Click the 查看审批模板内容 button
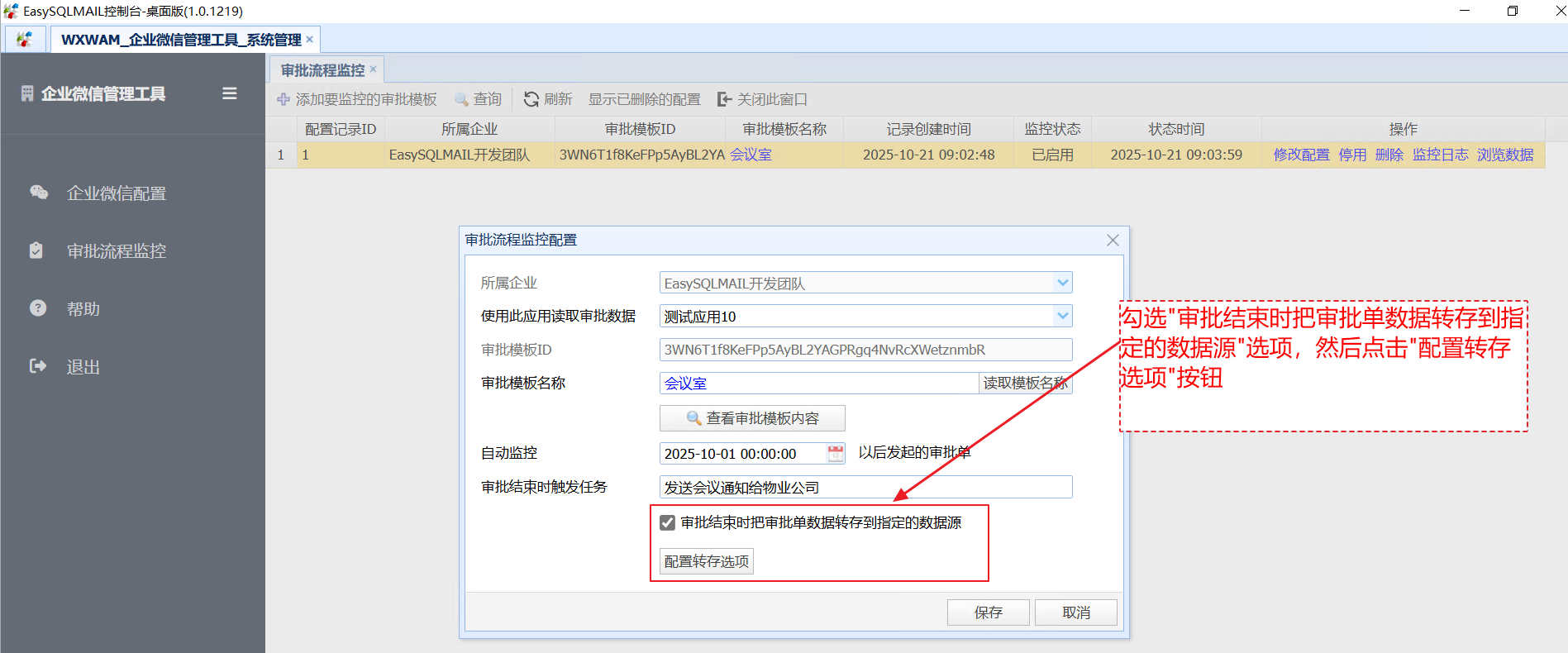The width and height of the screenshot is (1568, 653). [752, 418]
